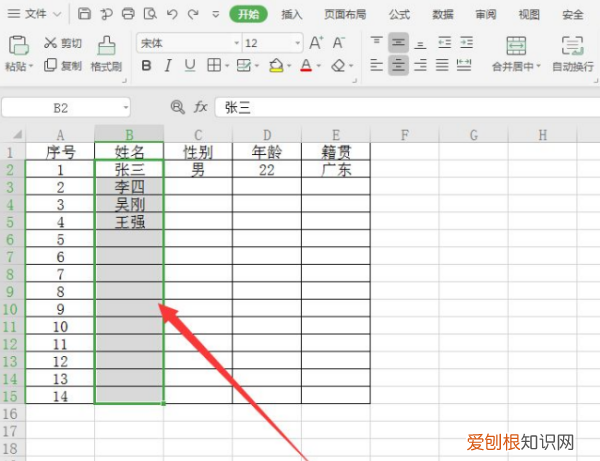Increase font size with A+ icon
The width and height of the screenshot is (600, 461).
pos(316,42)
